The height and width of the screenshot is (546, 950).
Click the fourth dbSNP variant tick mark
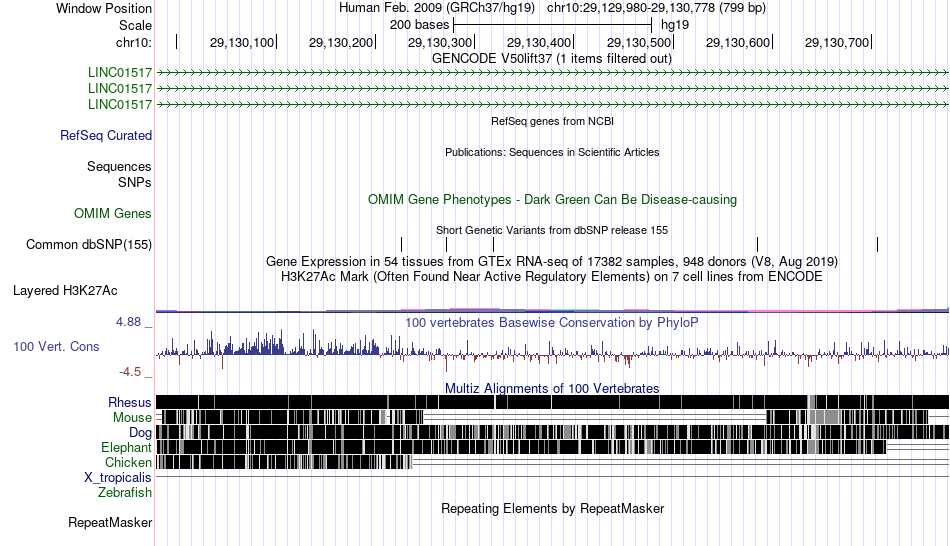[757, 244]
